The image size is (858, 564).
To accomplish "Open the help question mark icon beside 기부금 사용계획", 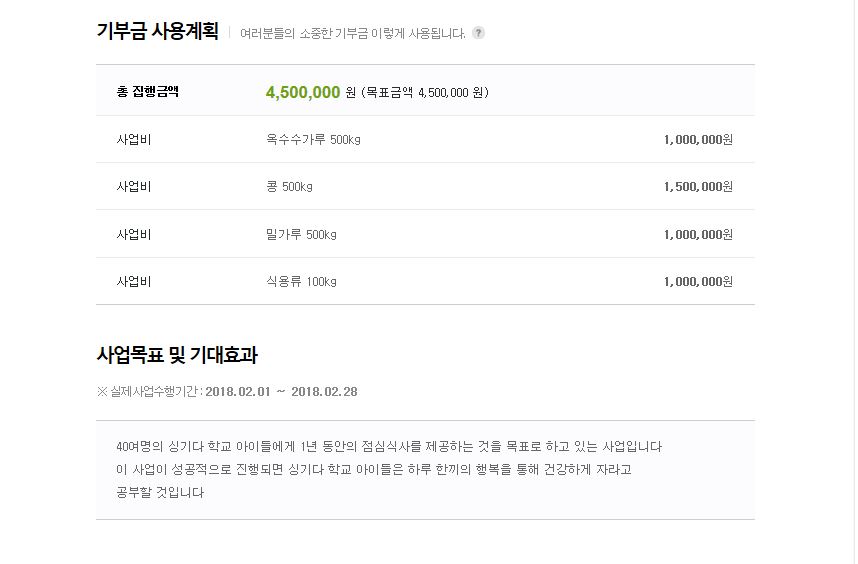I will pos(478,33).
